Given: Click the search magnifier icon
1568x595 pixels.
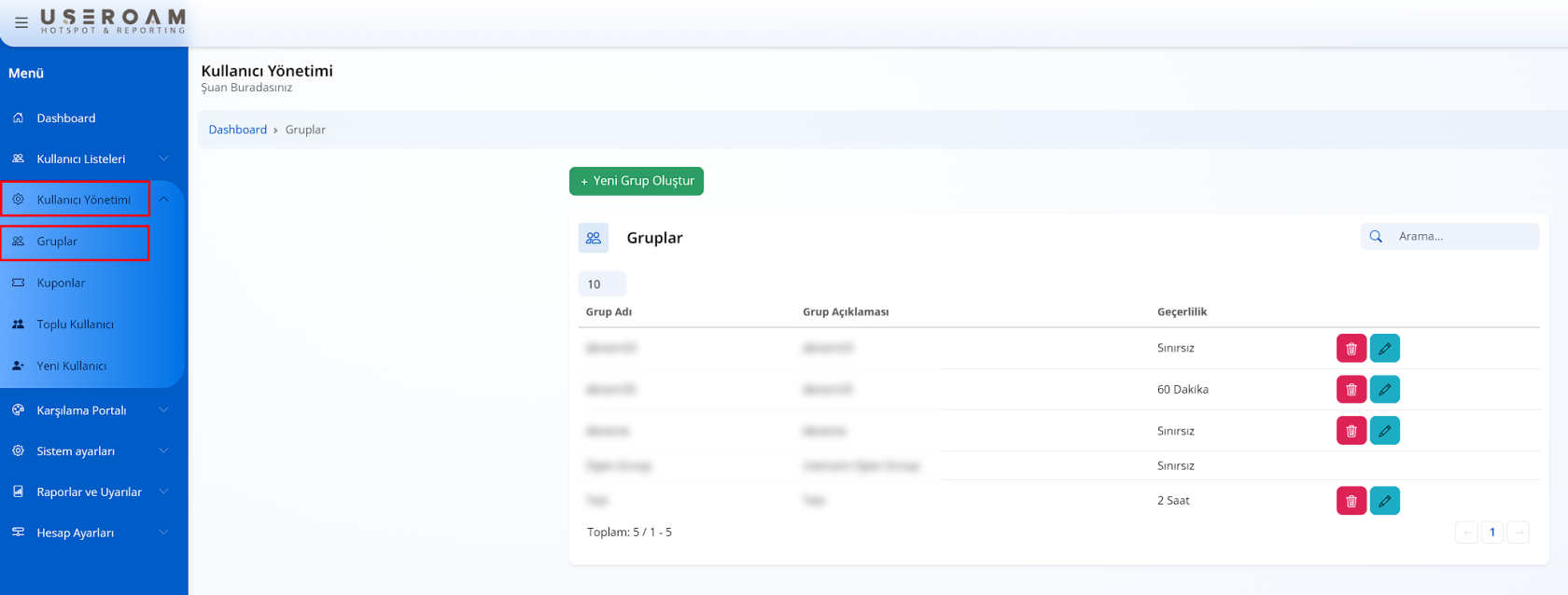Looking at the screenshot, I should coord(1376,237).
